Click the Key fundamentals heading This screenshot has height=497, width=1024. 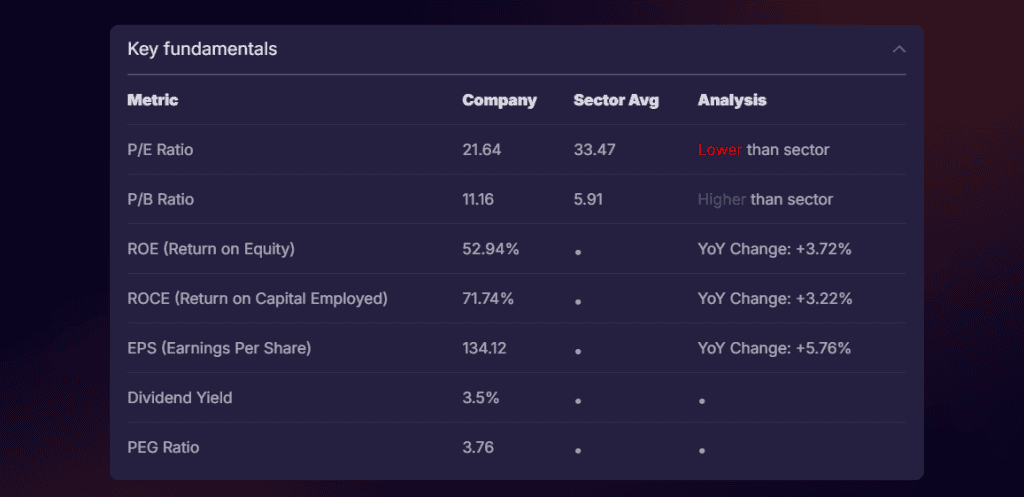pyautogui.click(x=202, y=49)
